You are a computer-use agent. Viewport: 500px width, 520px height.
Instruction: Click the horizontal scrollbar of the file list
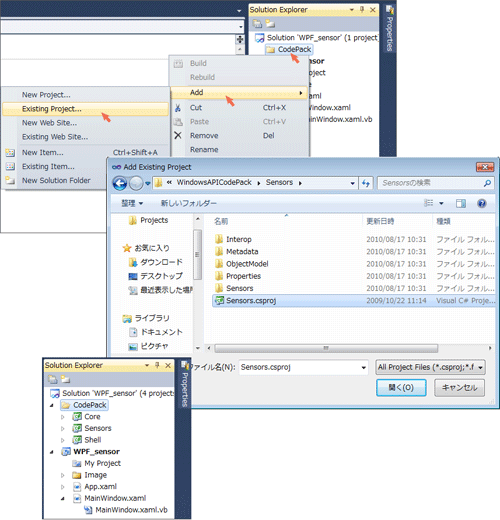326,348
